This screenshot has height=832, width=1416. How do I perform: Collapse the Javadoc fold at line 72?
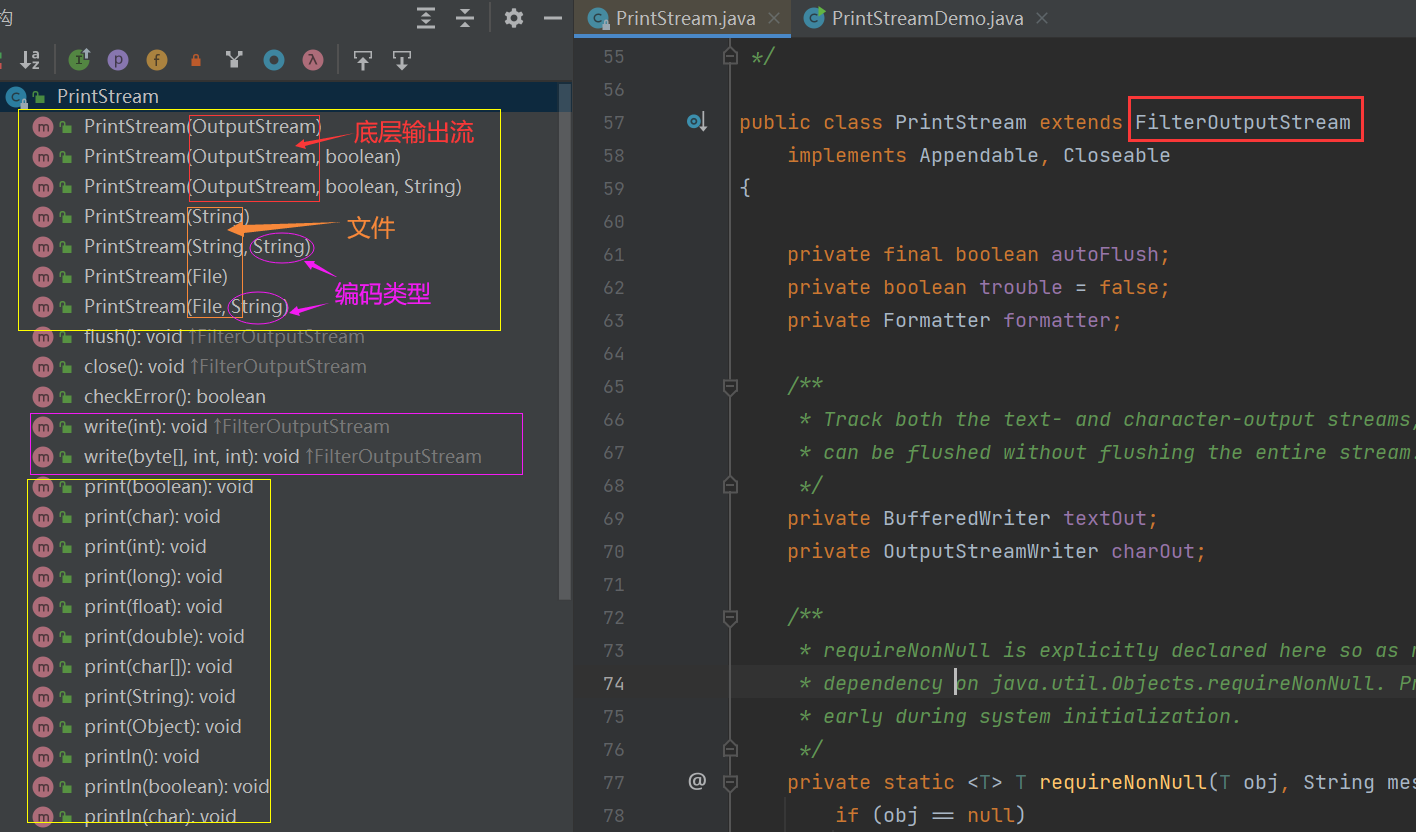click(730, 617)
